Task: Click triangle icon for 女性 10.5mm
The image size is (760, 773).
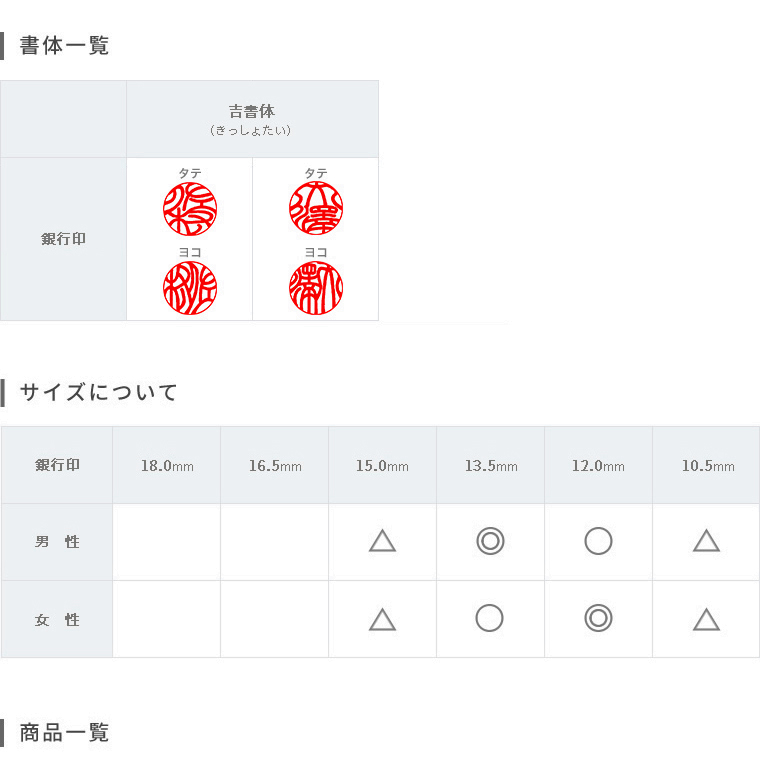Action: tap(706, 620)
